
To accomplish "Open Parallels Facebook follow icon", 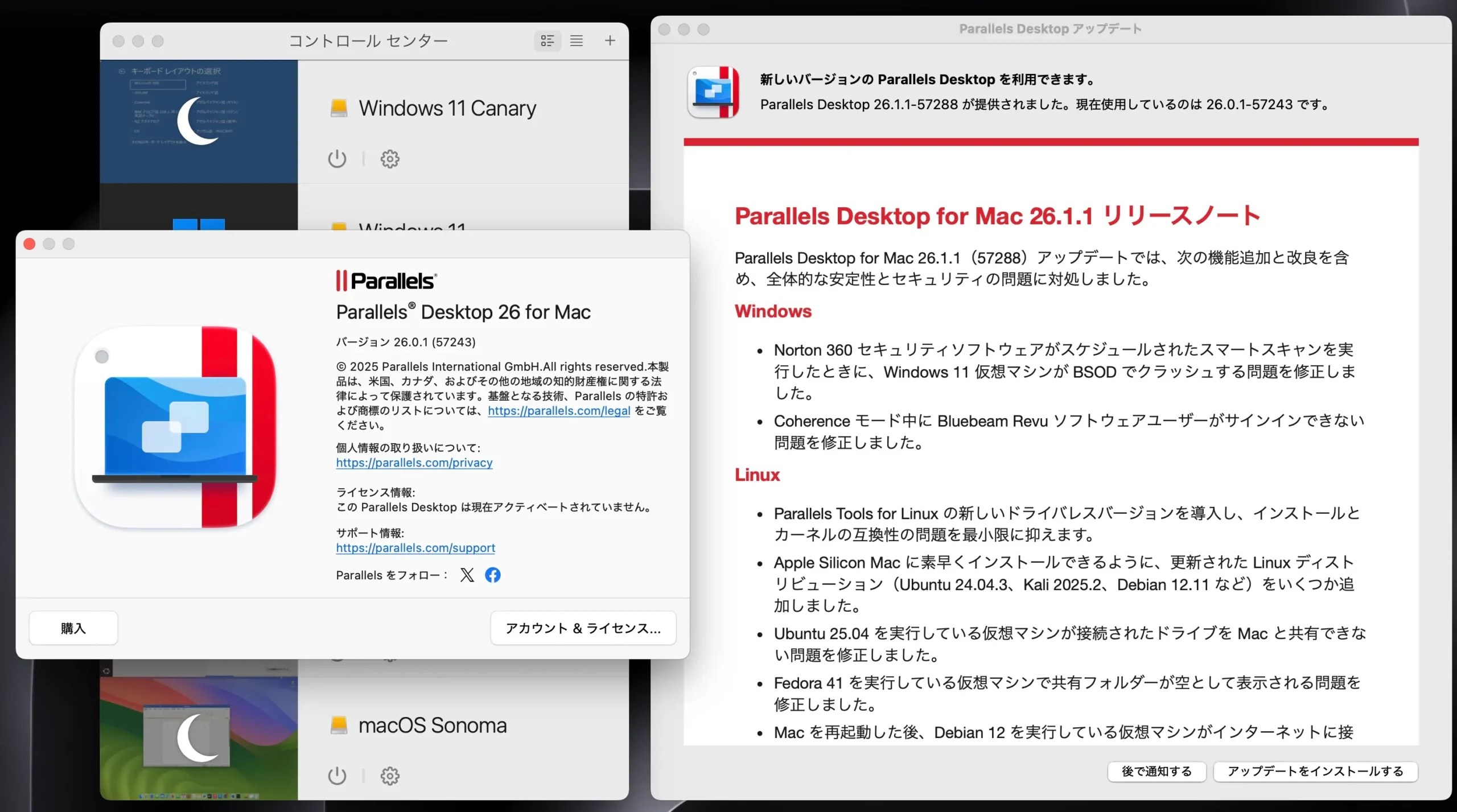I will (493, 575).
